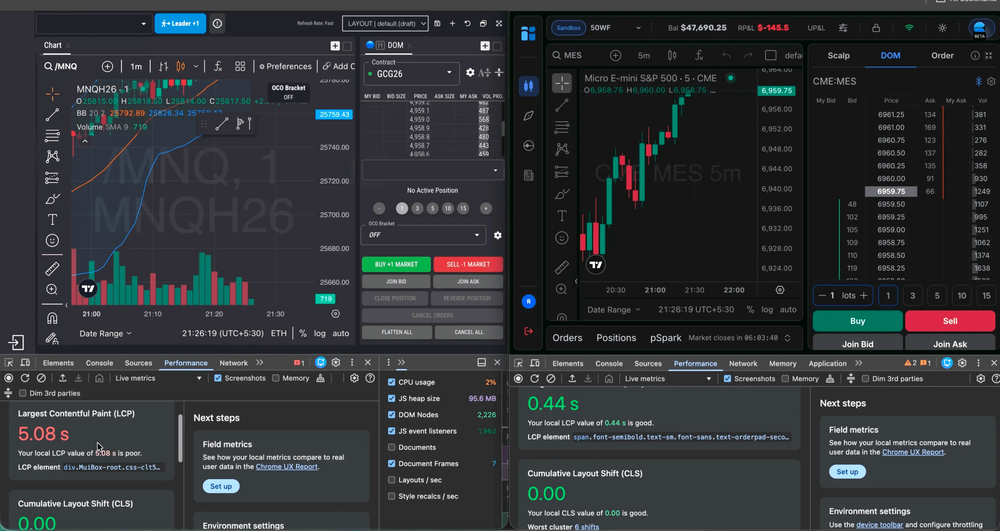Untick the CPU usage checkbox
The width and height of the screenshot is (1000, 531).
(391, 382)
